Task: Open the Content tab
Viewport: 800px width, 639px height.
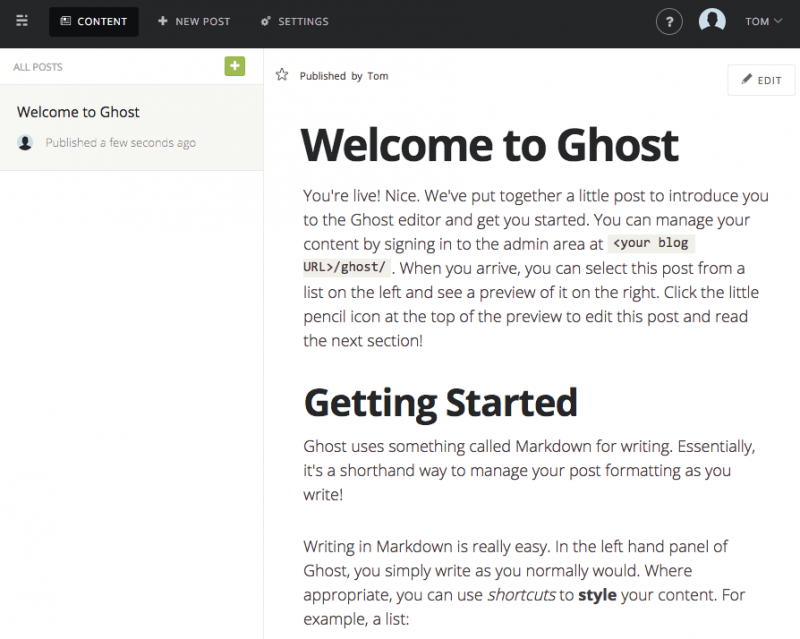Action: point(94,21)
